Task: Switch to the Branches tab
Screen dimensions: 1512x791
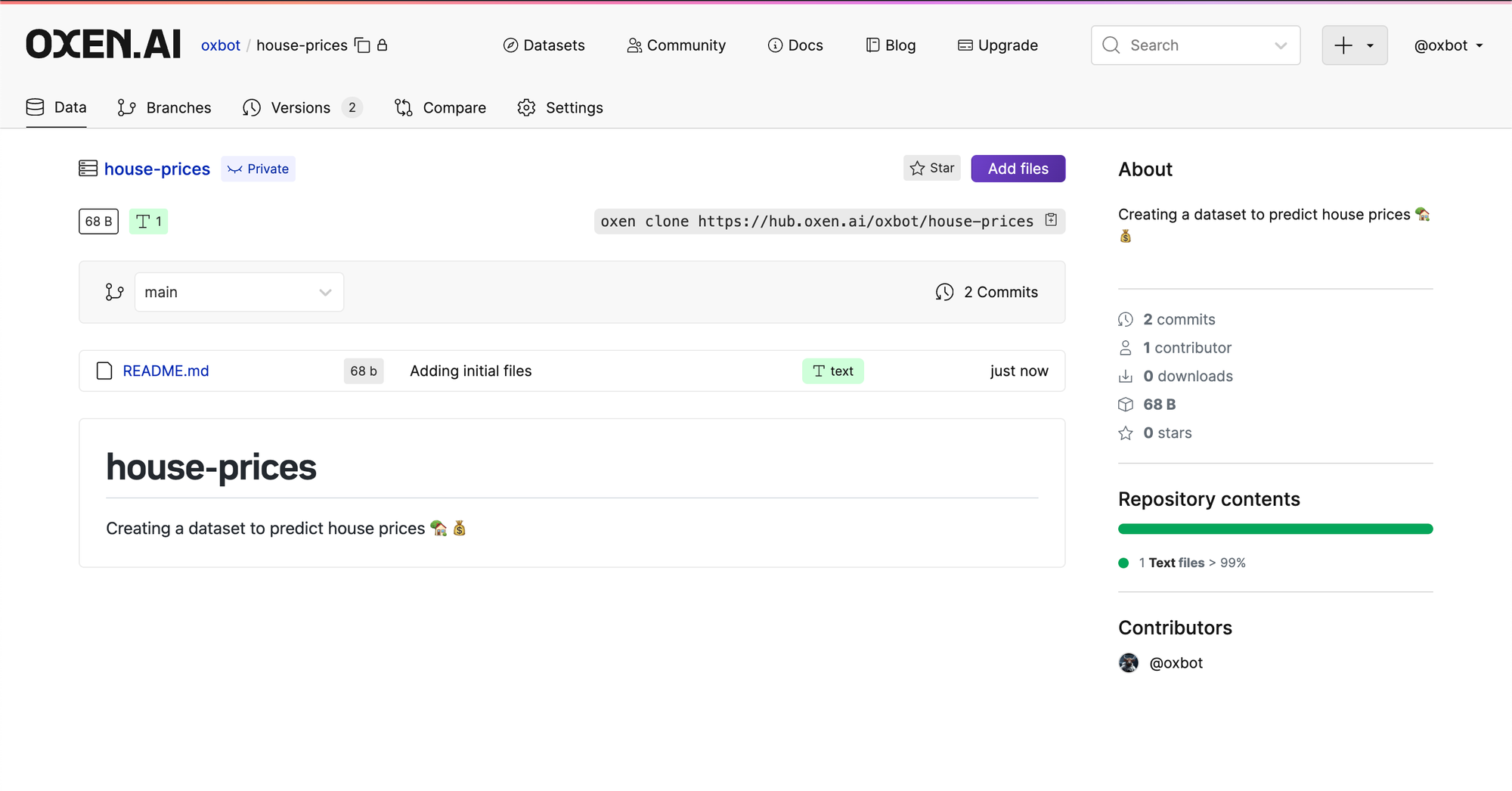Action: (164, 107)
